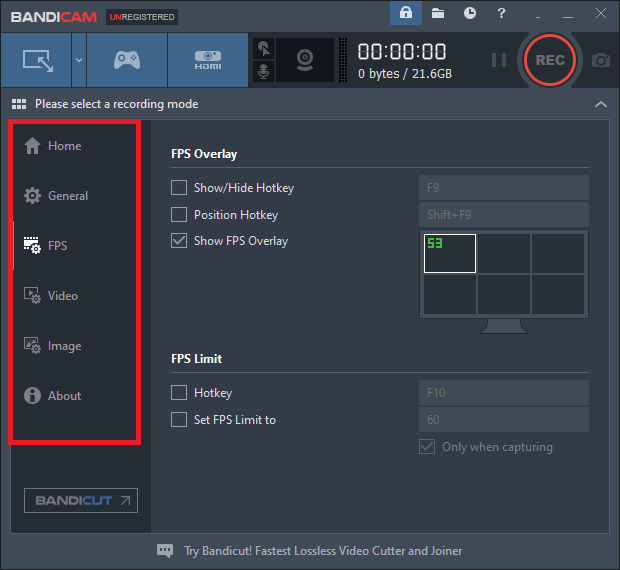The image size is (620, 570).
Task: Switch to the General tab
Action: 67,196
